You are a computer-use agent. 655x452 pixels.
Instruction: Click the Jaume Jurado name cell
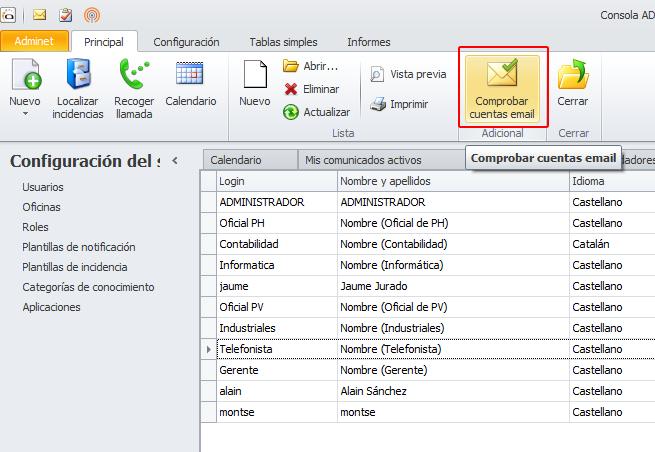pos(453,286)
